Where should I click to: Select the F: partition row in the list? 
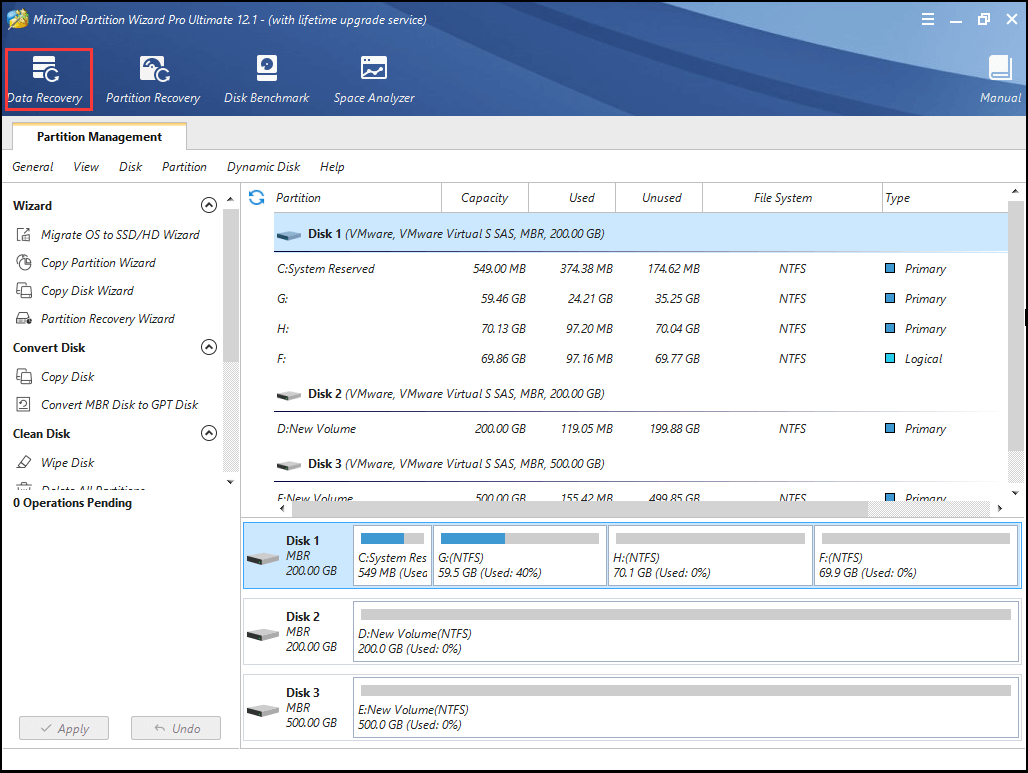click(641, 359)
